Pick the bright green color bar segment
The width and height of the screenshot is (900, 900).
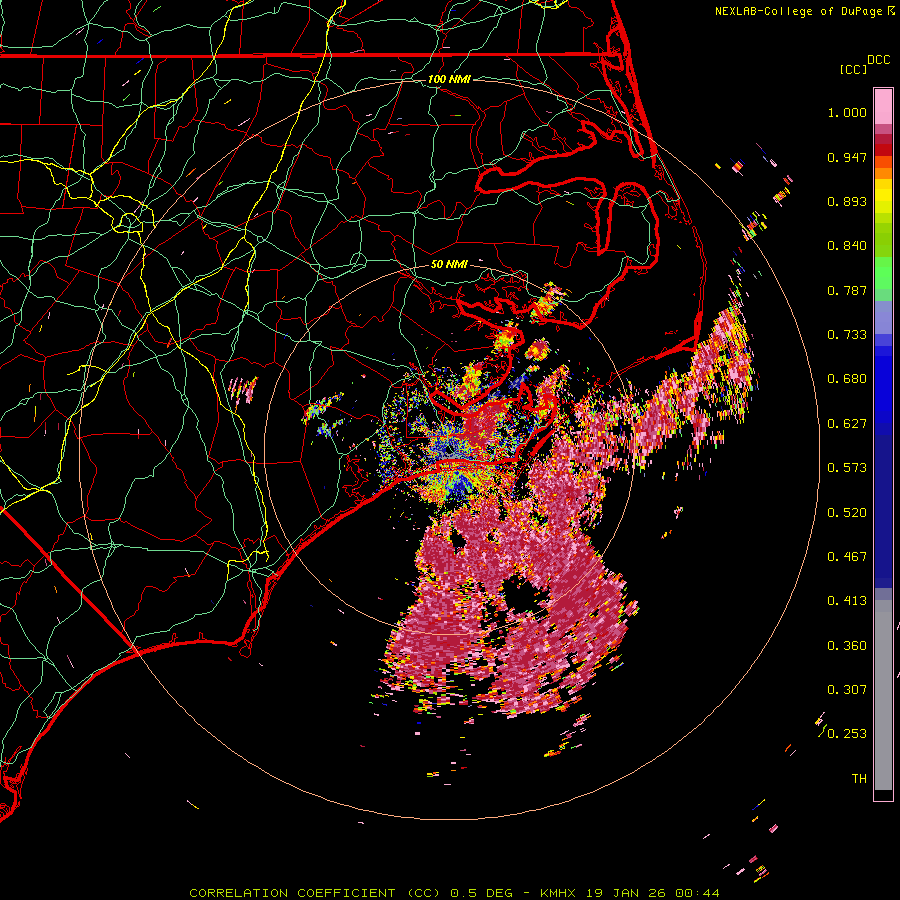(883, 273)
